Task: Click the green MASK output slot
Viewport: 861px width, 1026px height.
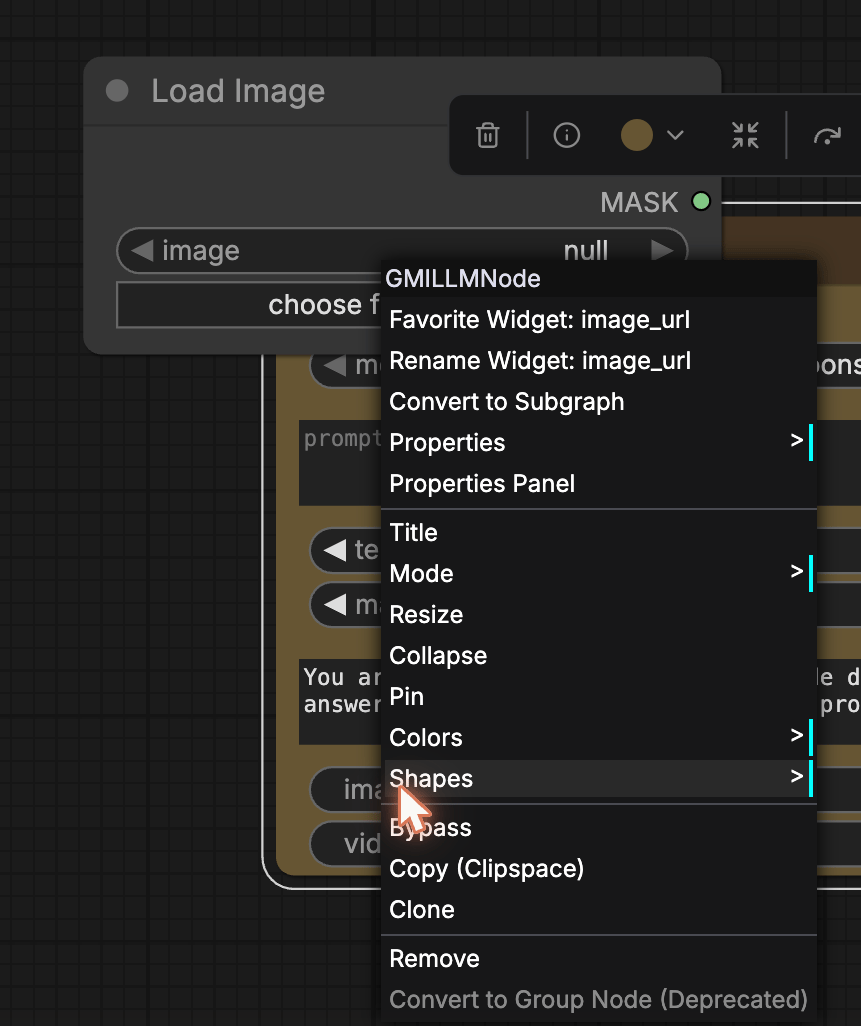Action: pyautogui.click(x=701, y=201)
